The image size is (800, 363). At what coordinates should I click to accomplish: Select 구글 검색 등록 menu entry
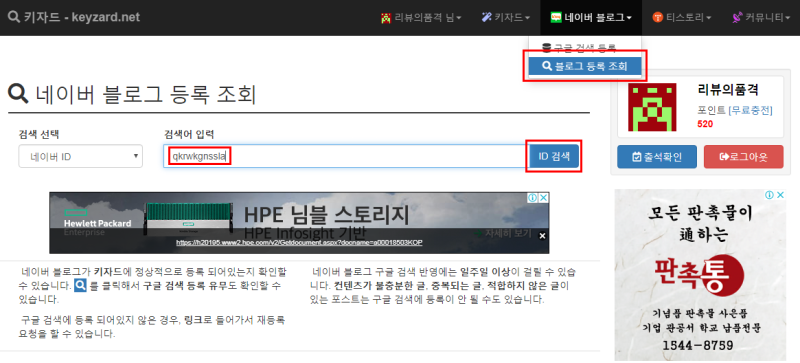(x=585, y=48)
